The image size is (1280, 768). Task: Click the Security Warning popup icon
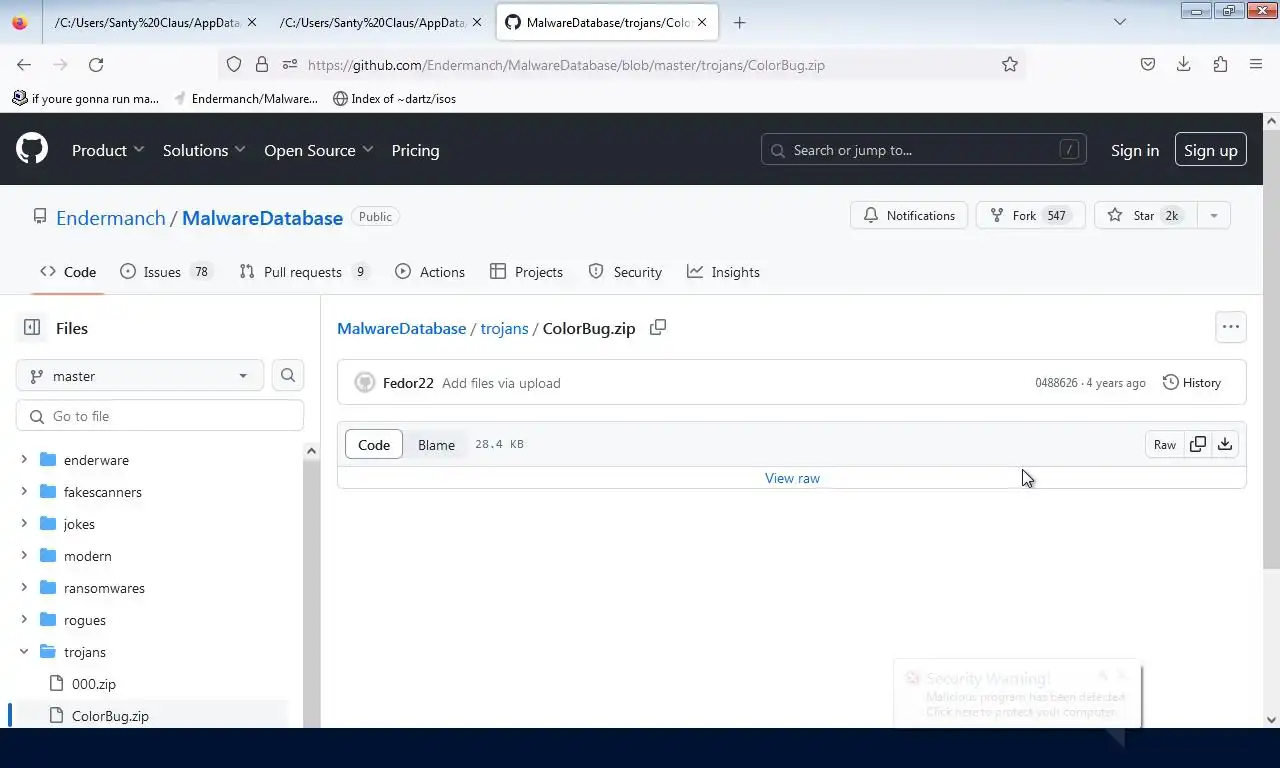click(x=912, y=678)
